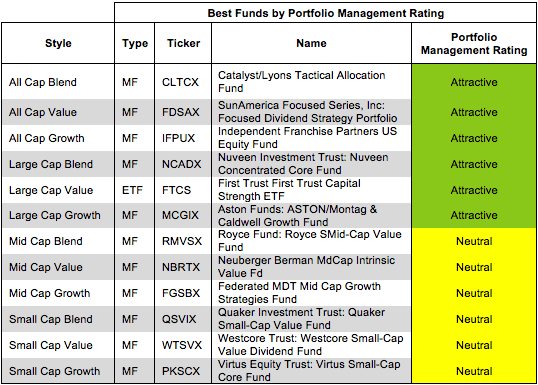The height and width of the screenshot is (385, 538).
Task: Click the yellow Neutral rating for RMVSX
Action: click(474, 241)
